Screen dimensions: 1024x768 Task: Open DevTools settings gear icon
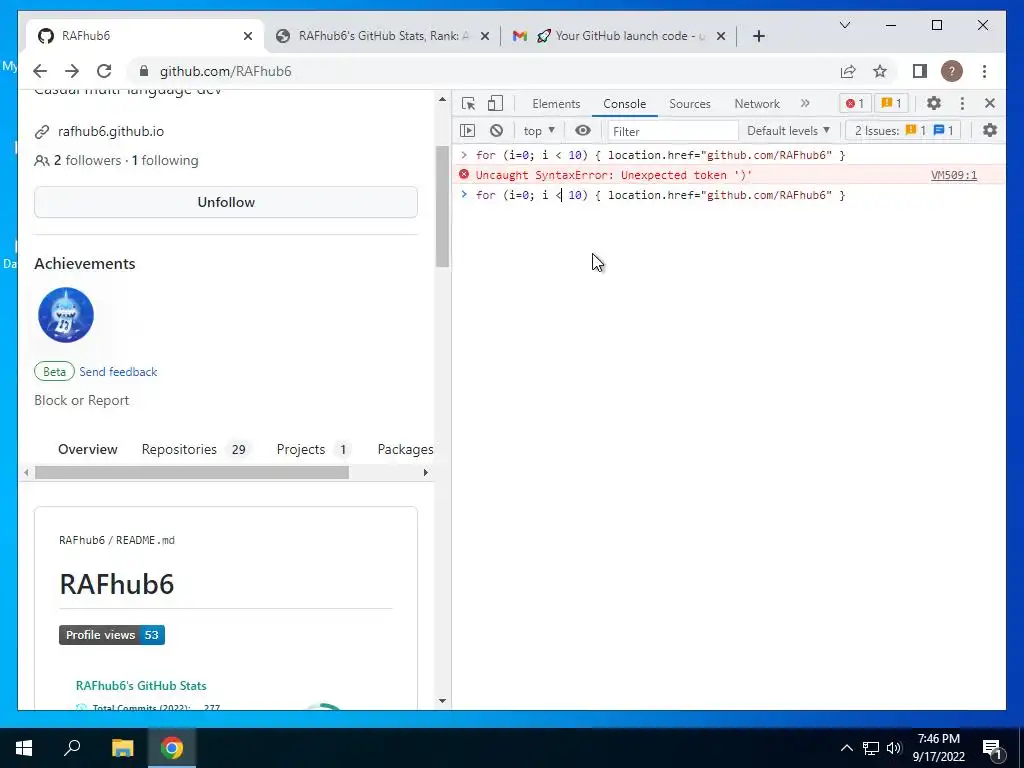[934, 103]
